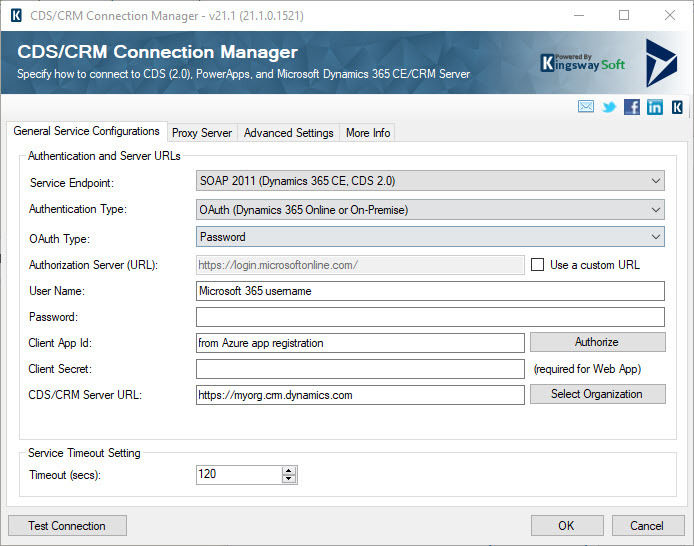Click the Dynamics 365 logo in banner
Image resolution: width=694 pixels, height=546 pixels.
[661, 62]
